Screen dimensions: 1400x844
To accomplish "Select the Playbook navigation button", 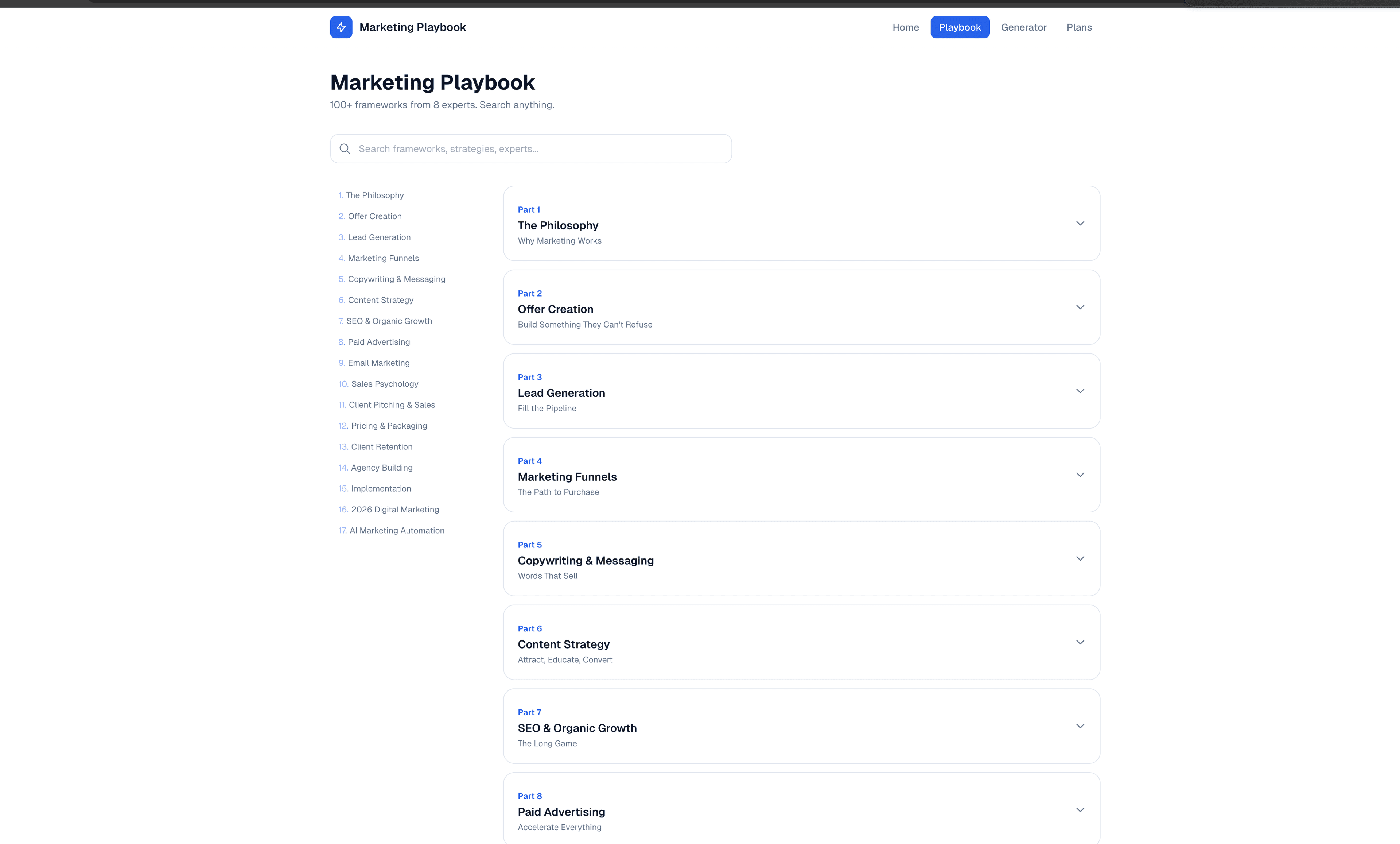I will click(x=960, y=27).
